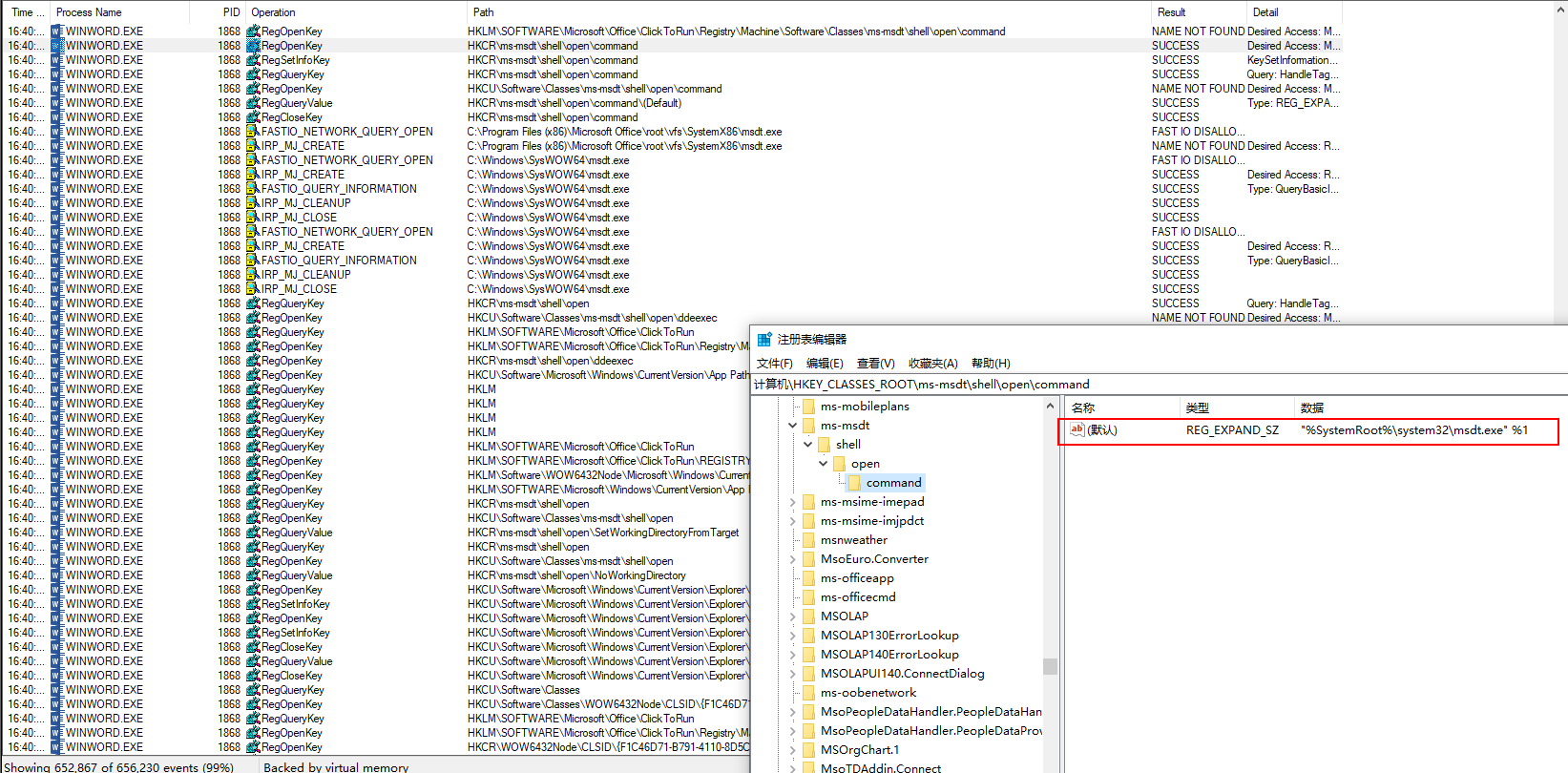Expand the ms-msime-imjpdct key
Screen dimensions: 1568x773
tap(792, 521)
